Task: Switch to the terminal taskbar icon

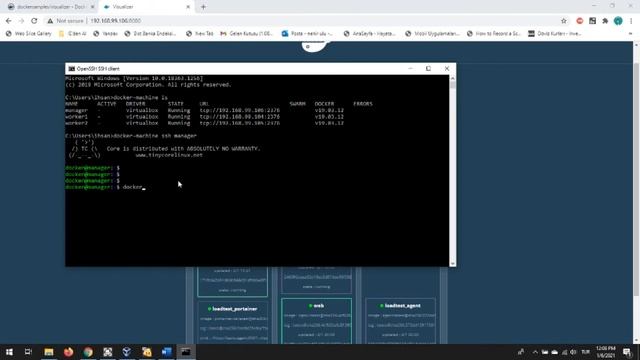Action: pos(186,352)
